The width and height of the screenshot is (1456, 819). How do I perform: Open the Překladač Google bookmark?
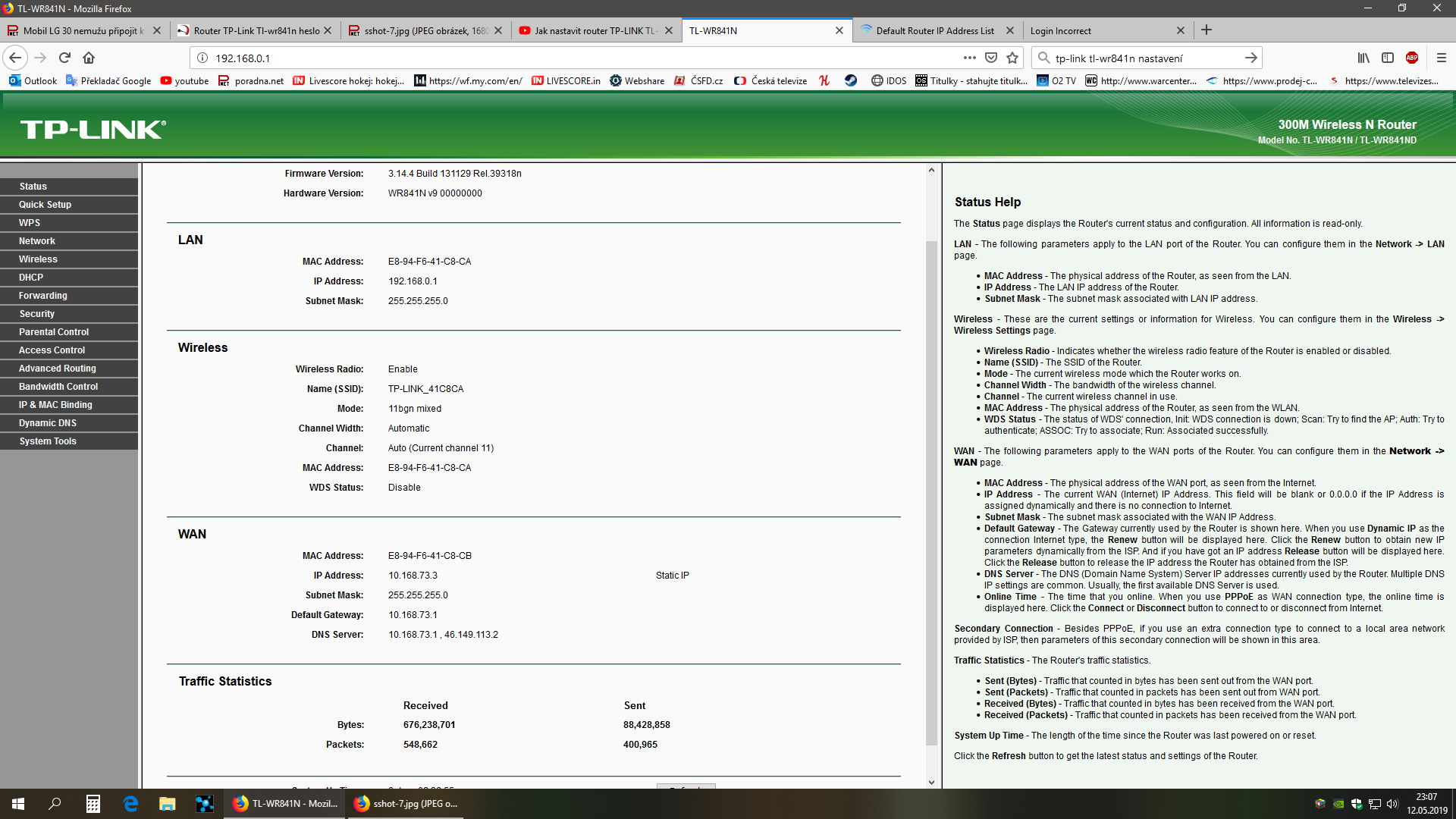coord(108,81)
